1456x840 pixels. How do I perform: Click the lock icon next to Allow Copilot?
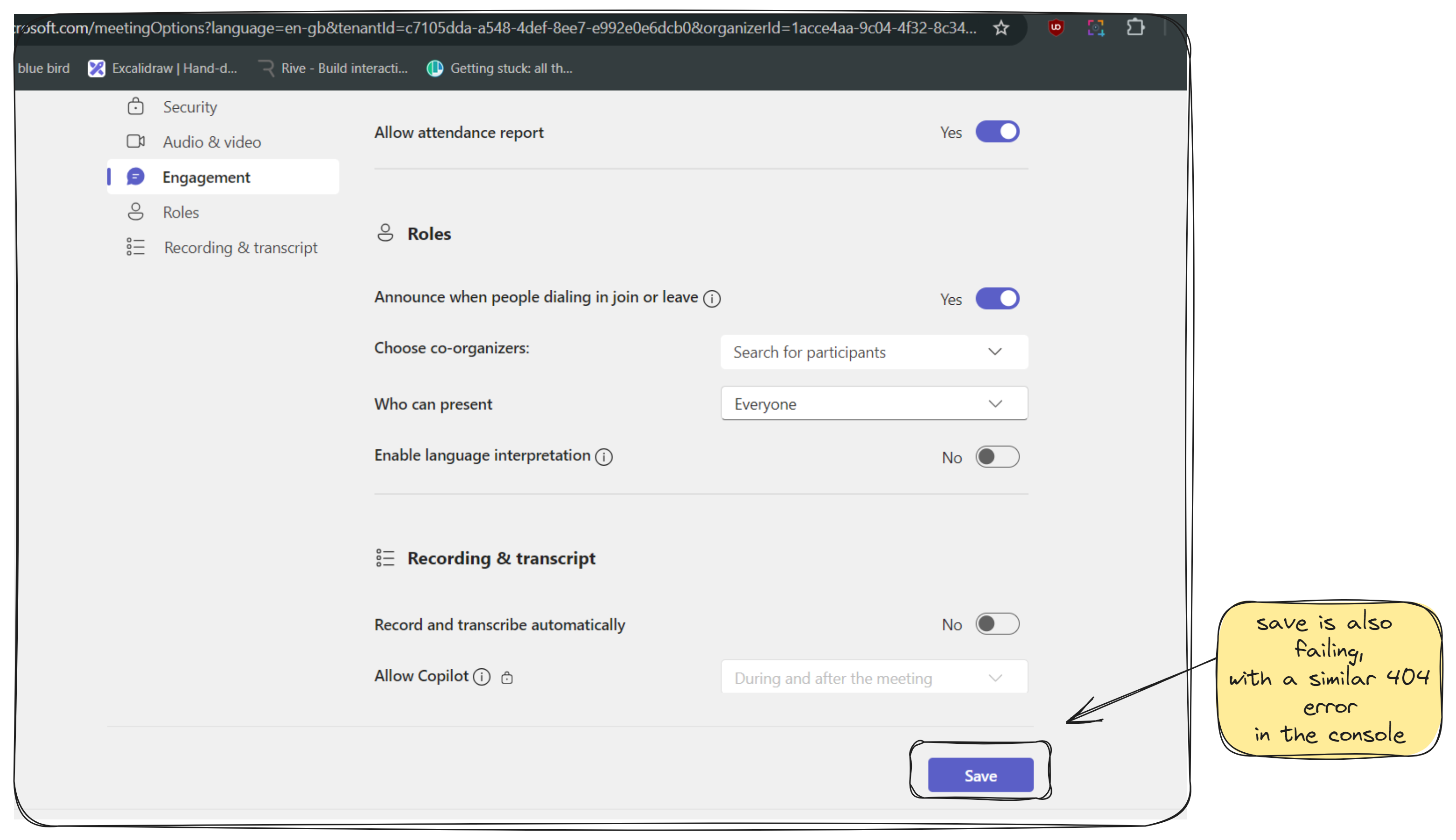[x=506, y=677]
